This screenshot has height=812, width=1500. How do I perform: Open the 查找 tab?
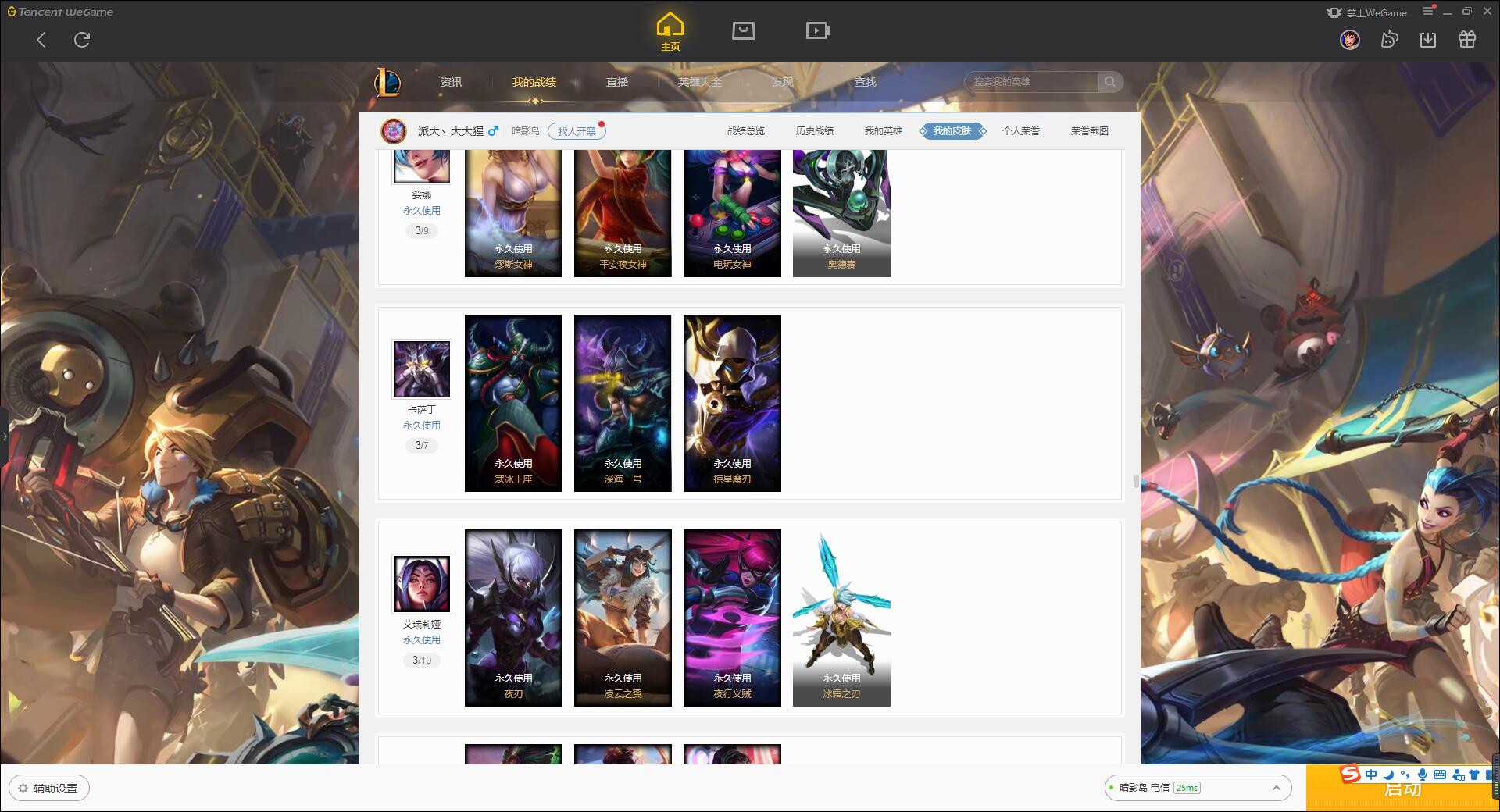[866, 82]
